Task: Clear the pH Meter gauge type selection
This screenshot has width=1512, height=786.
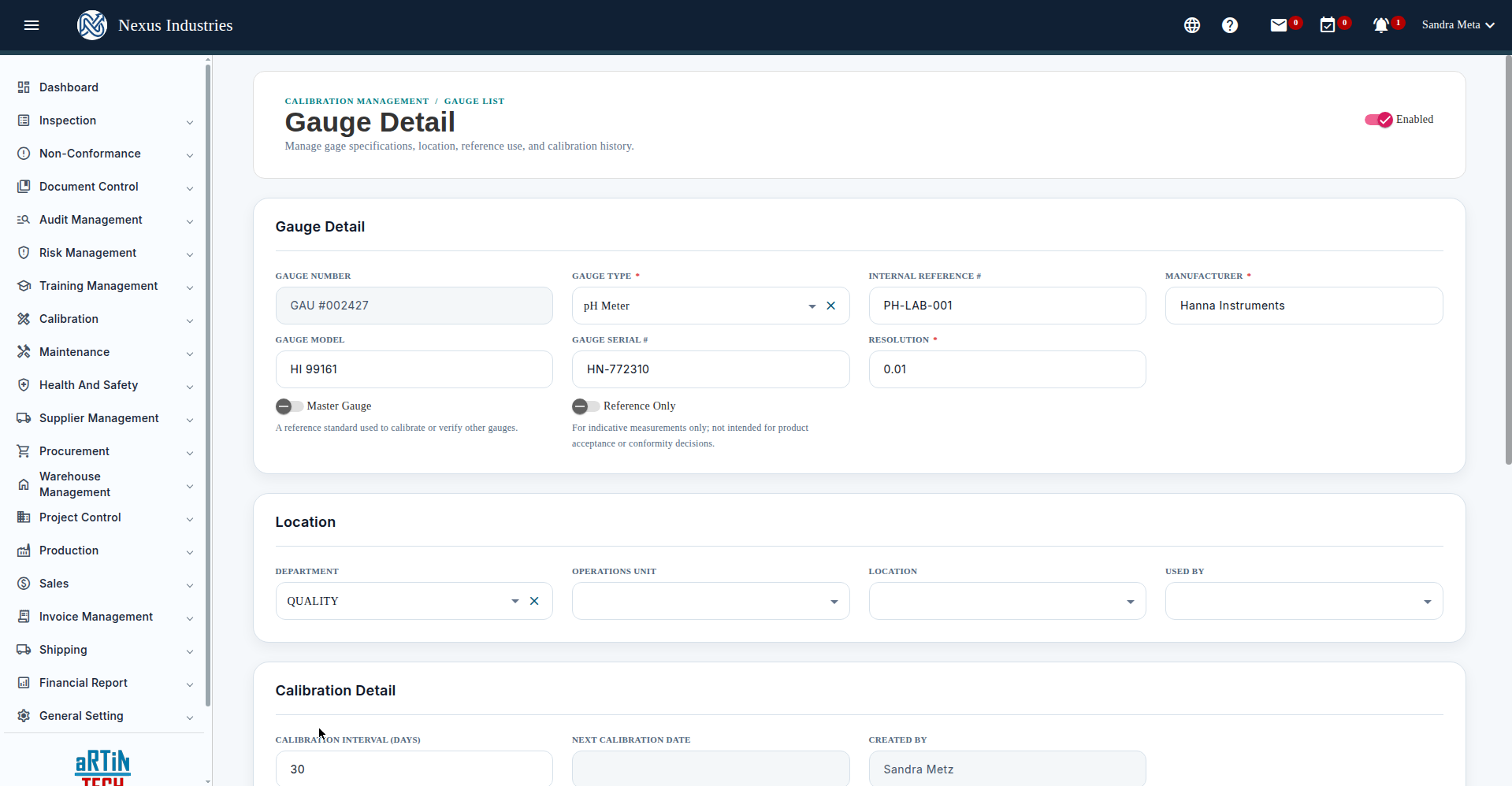Action: point(830,306)
